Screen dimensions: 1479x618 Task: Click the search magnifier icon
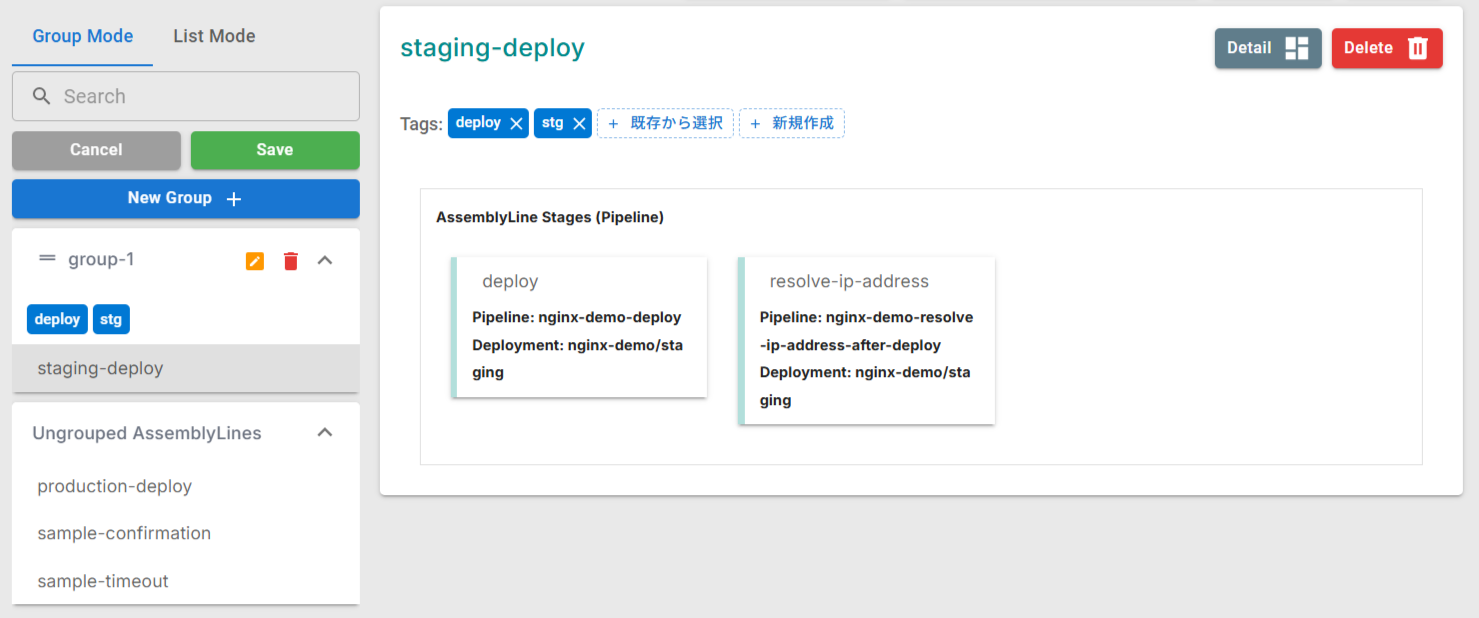tap(41, 95)
